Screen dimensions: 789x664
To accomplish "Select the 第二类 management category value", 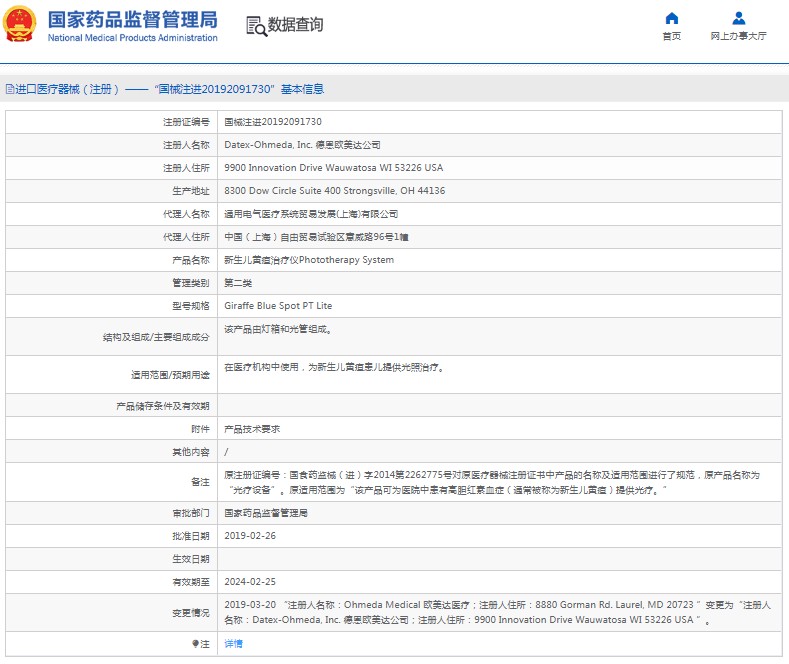I will pyautogui.click(x=238, y=283).
